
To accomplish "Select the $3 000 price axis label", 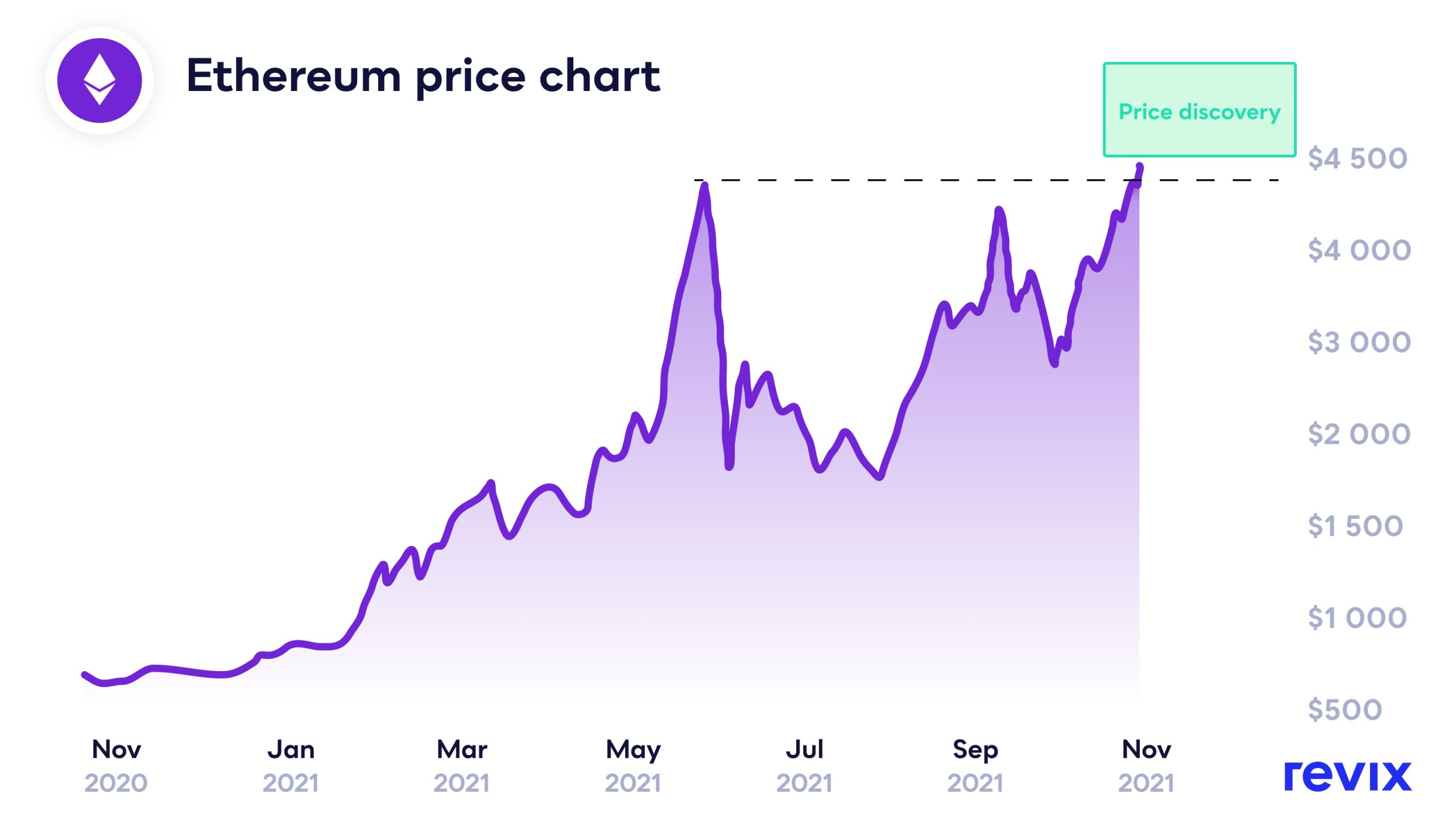I will [x=1359, y=343].
